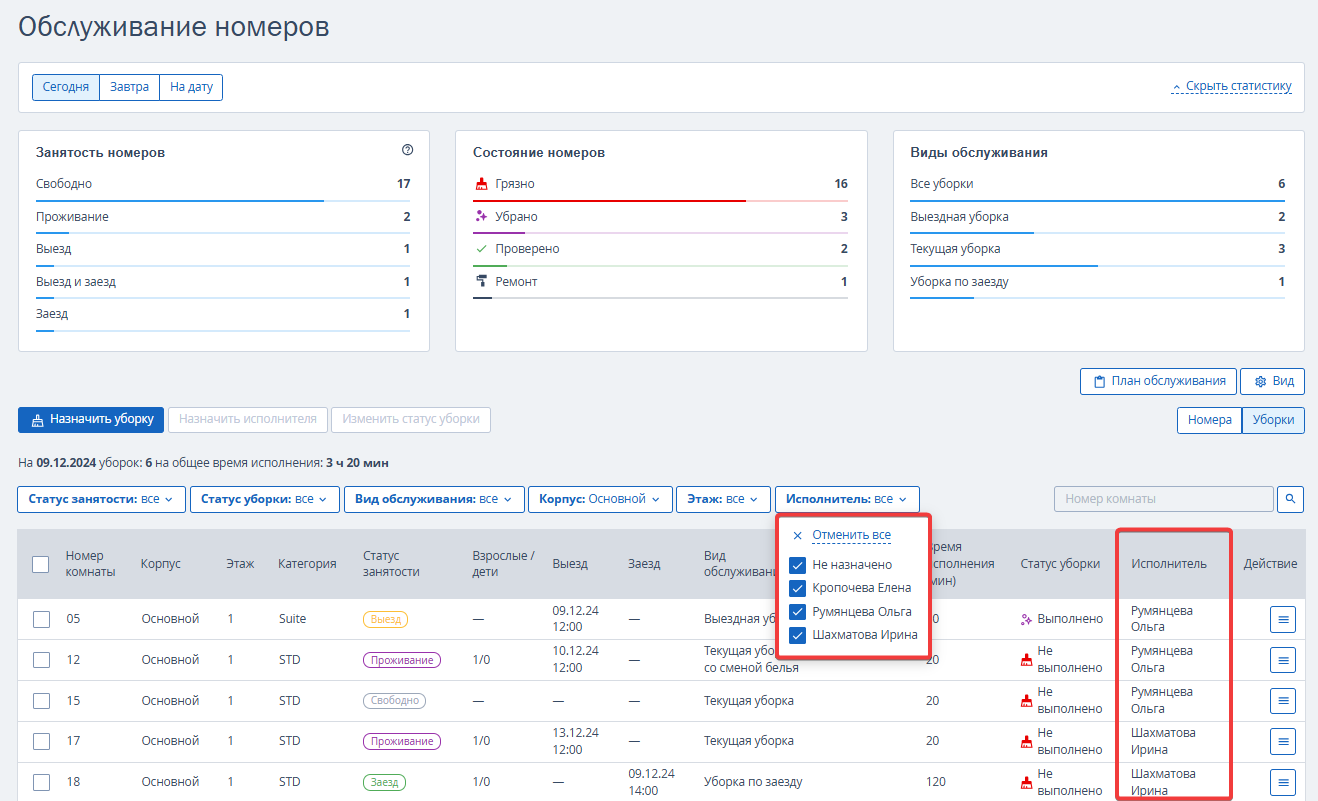Viewport: 1318px width, 801px height.
Task: Click the dirty-room icon beside Грязно
Action: [x=481, y=184]
